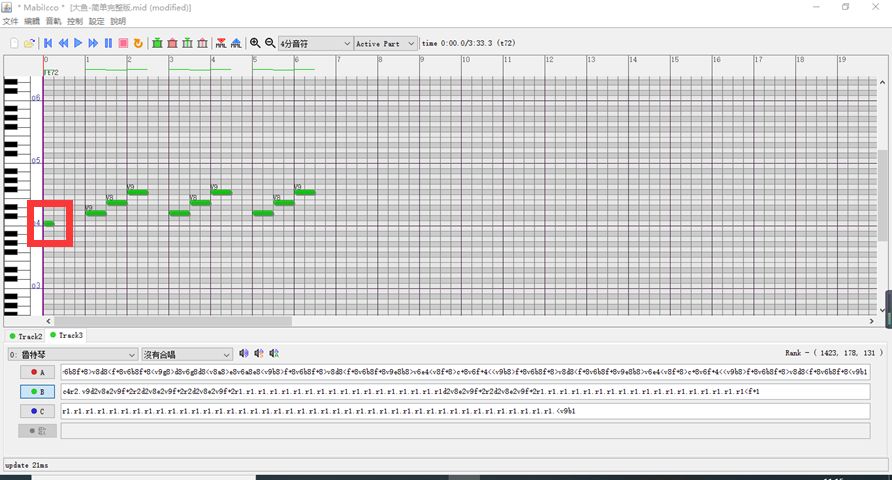892x480 pixels.
Task: Click the t72 tempo marker
Action: point(51,72)
